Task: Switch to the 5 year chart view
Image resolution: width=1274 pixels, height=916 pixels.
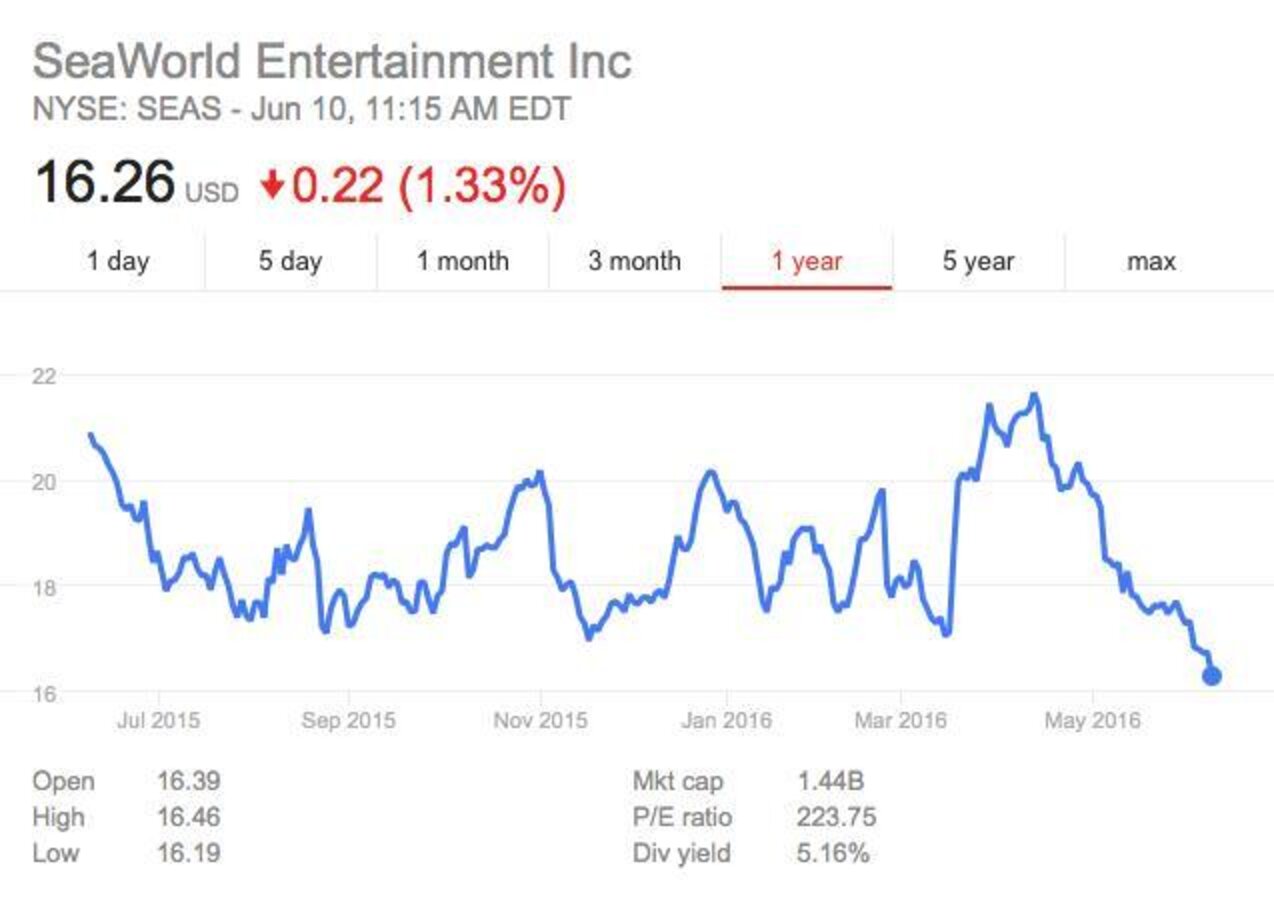Action: pyautogui.click(x=979, y=261)
